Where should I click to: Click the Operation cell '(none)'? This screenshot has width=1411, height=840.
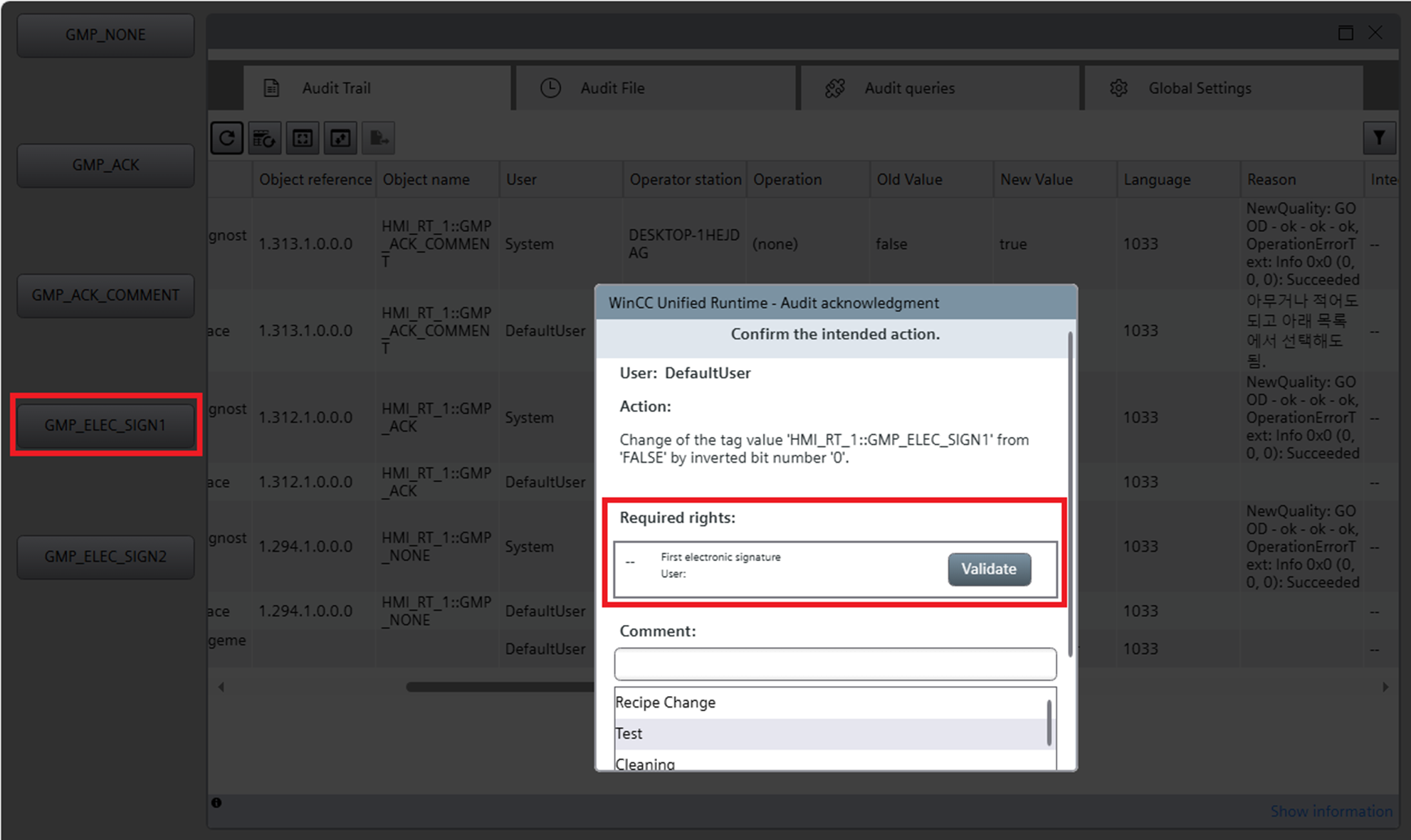coord(808,243)
